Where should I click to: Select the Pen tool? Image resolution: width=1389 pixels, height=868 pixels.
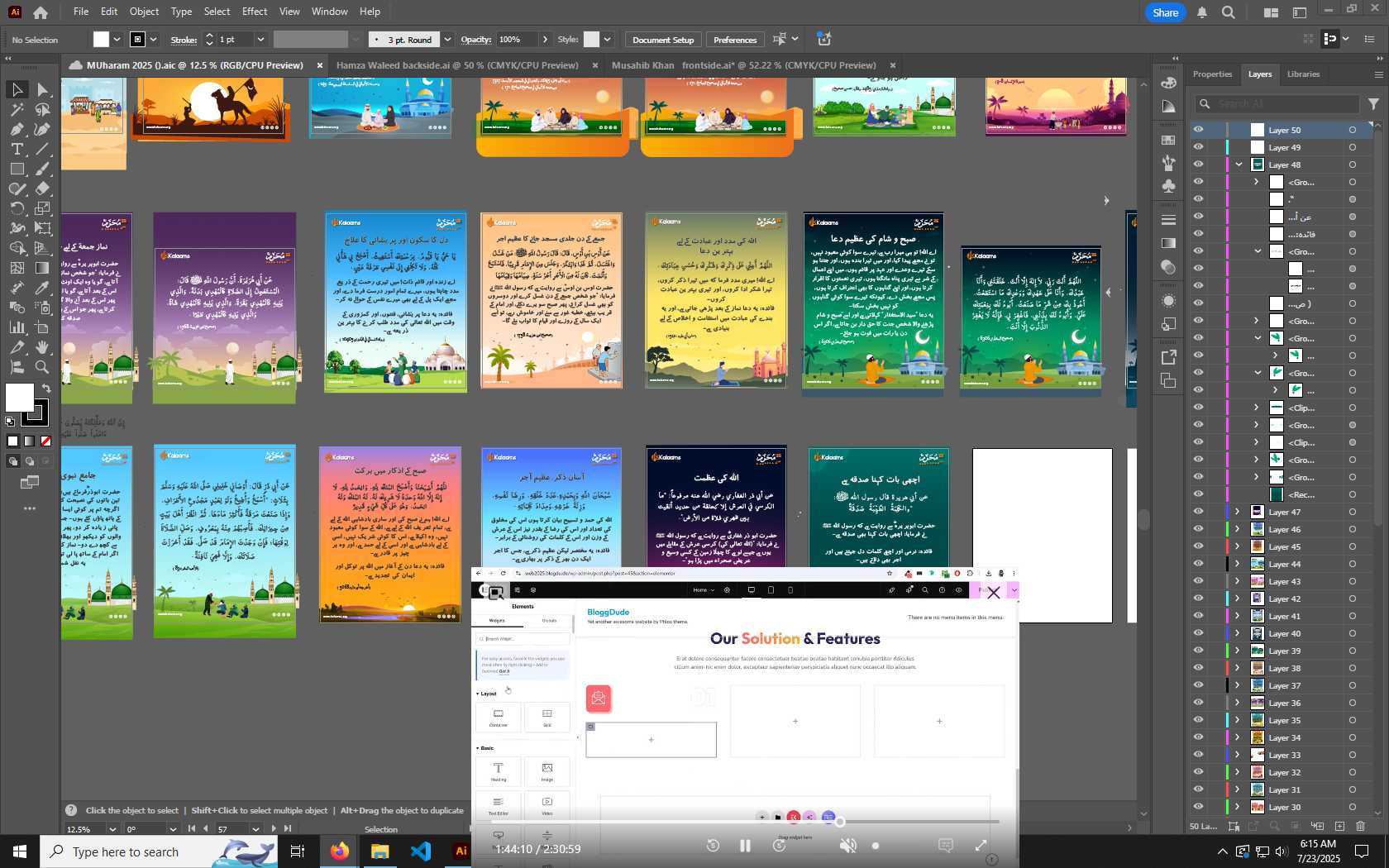click(17, 129)
